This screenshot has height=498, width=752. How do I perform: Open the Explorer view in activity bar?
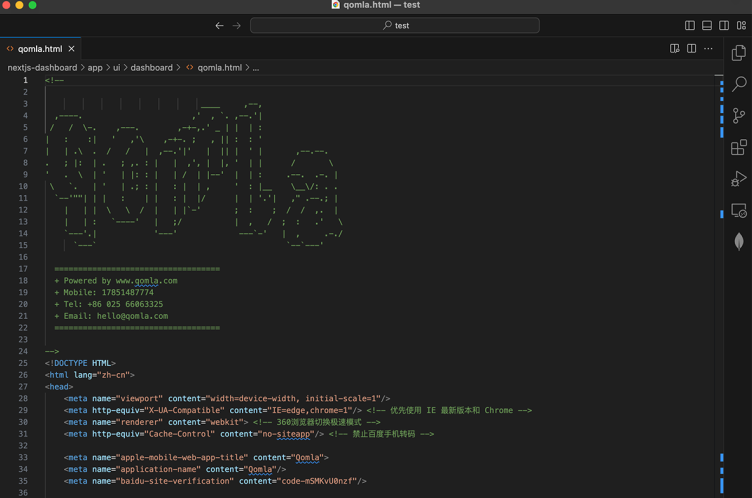(739, 53)
